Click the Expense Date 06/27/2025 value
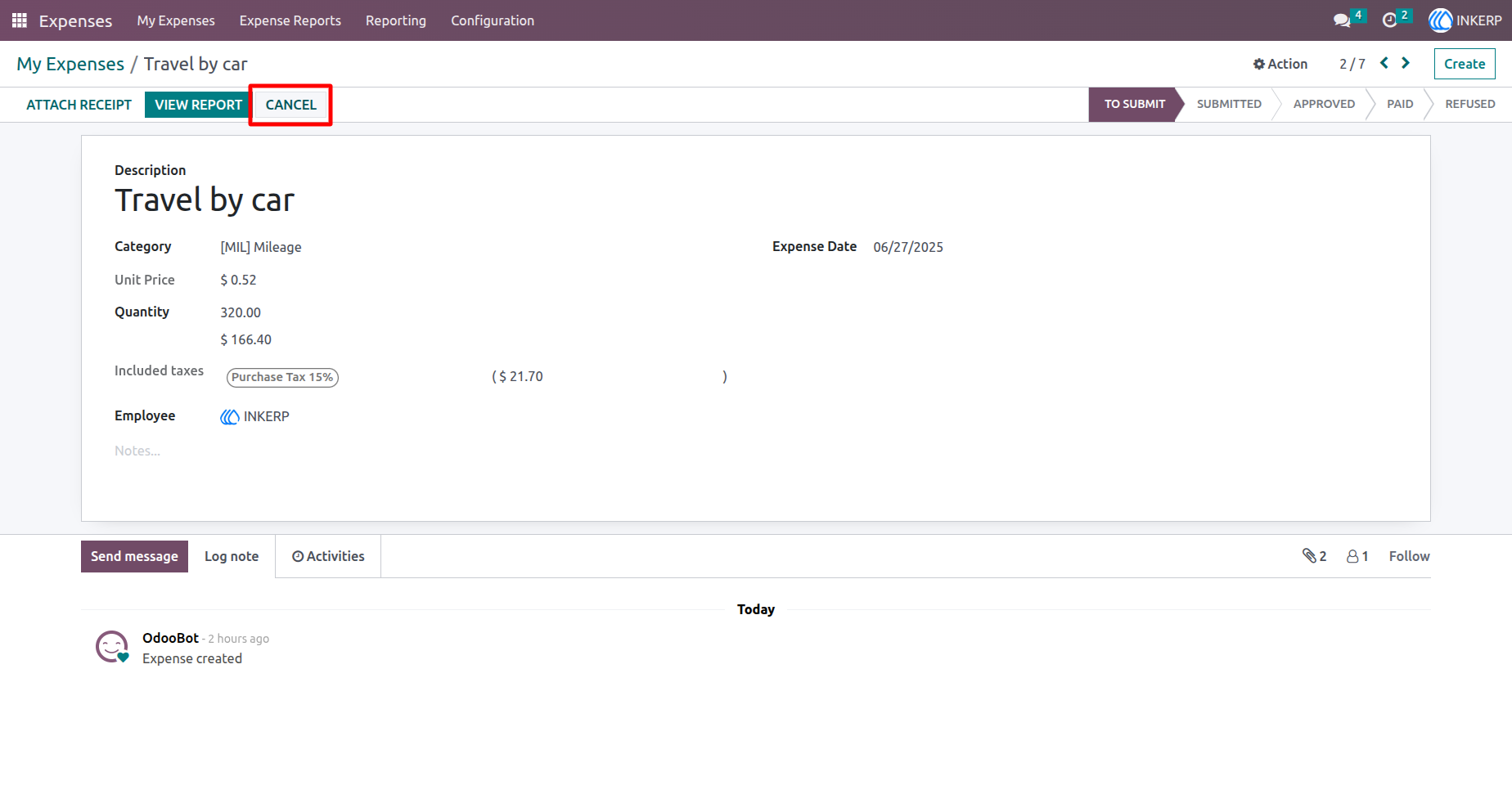This screenshot has width=1512, height=790. click(908, 247)
